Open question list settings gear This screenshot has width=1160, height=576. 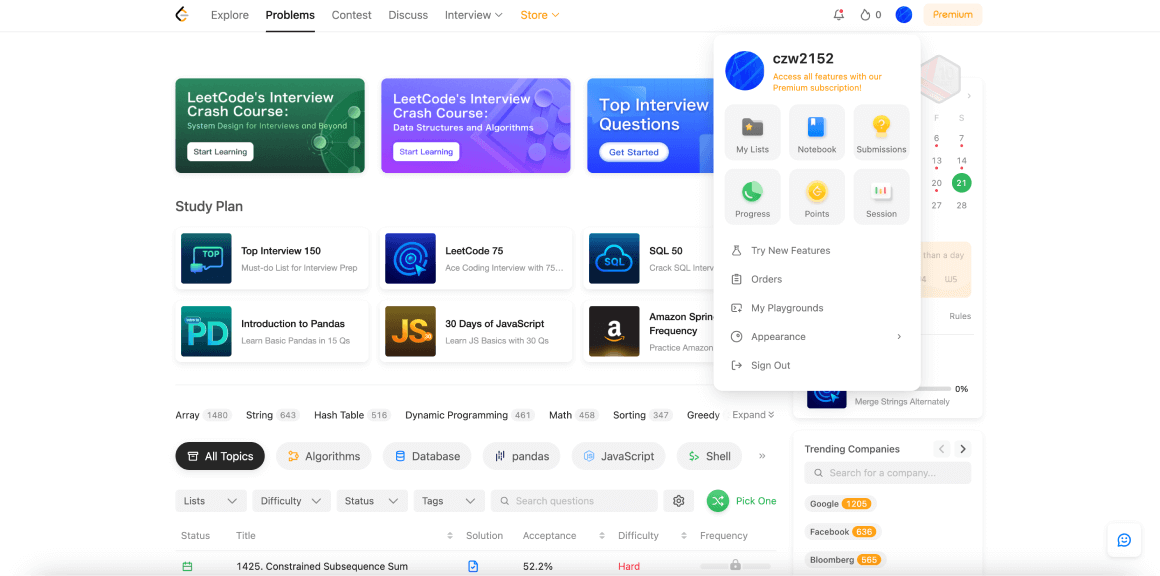(679, 501)
